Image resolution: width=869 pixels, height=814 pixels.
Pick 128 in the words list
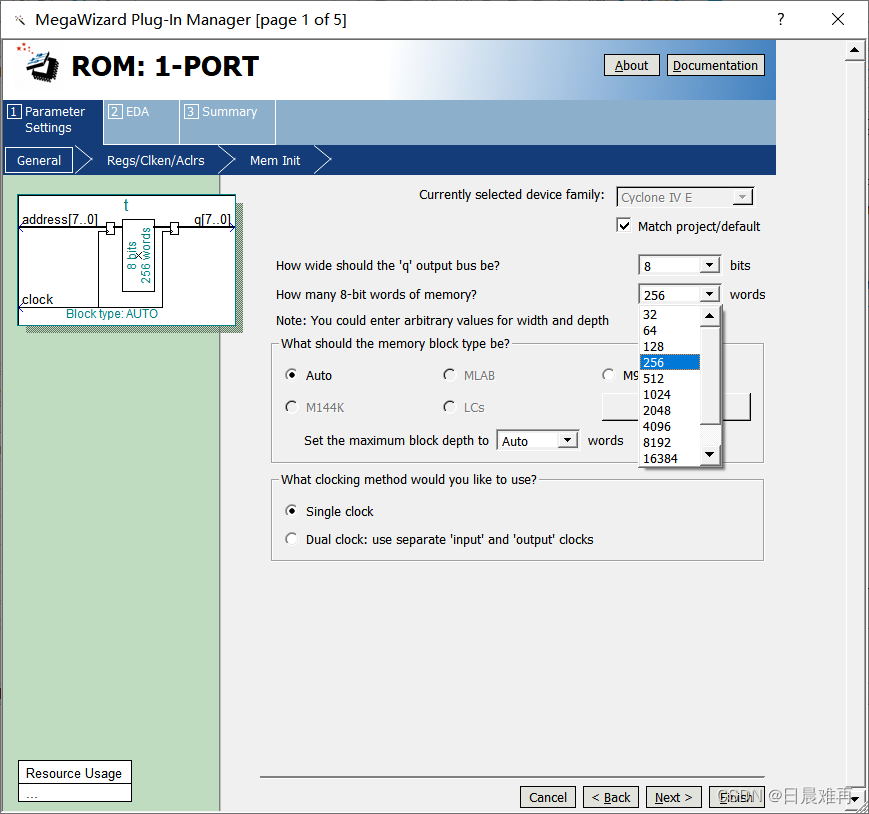click(x=669, y=346)
